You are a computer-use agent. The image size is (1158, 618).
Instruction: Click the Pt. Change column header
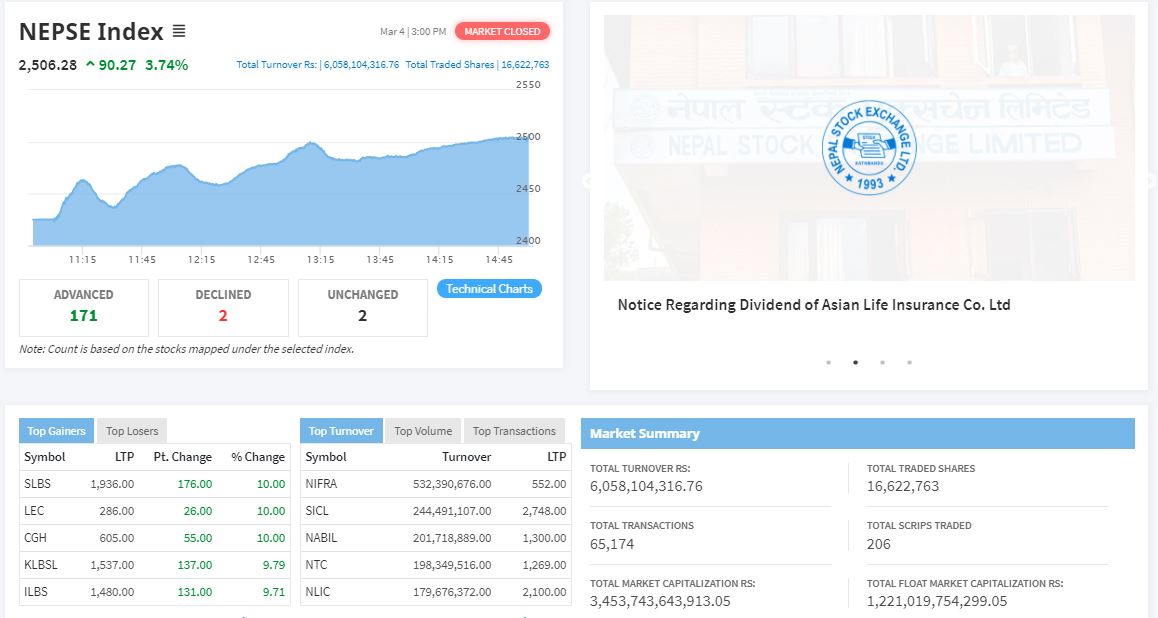pyautogui.click(x=182, y=457)
